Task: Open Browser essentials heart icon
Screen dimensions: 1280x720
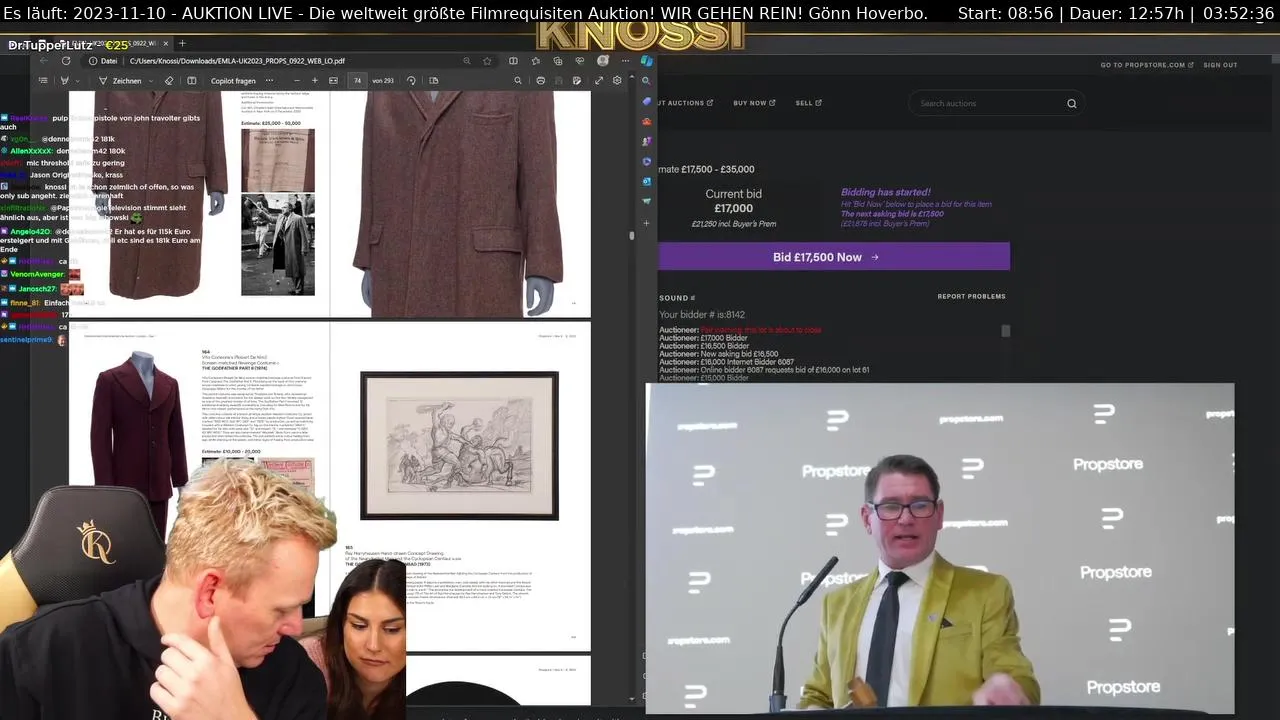Action: click(x=580, y=61)
